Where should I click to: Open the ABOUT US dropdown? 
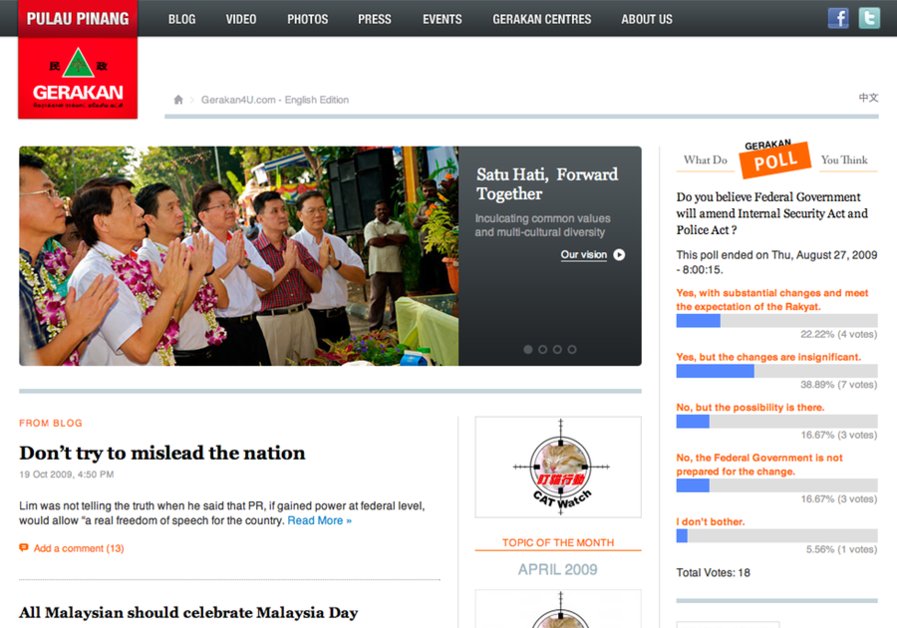coord(646,18)
